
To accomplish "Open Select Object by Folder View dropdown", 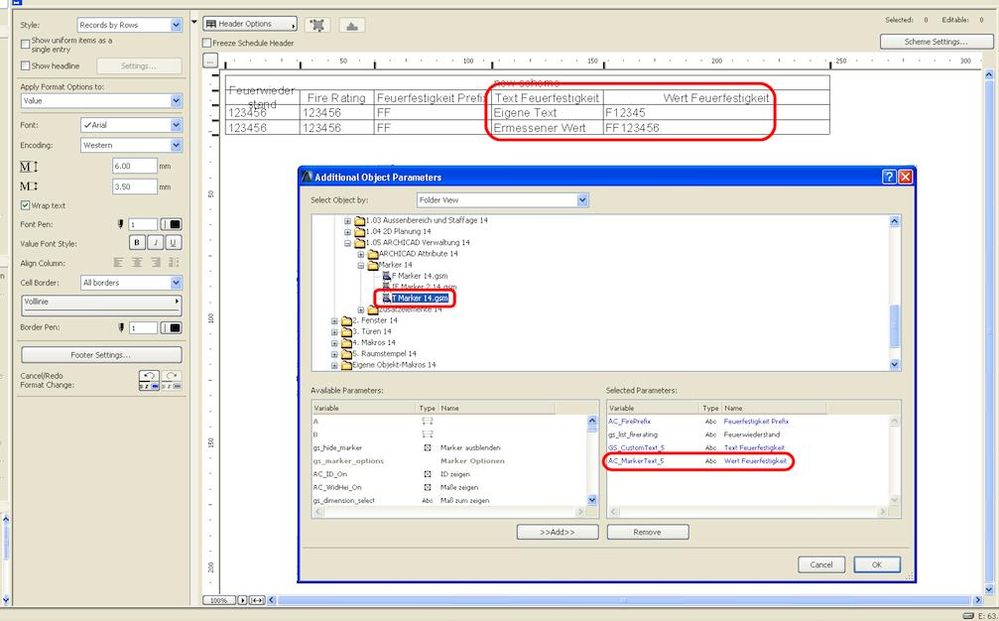I will [x=502, y=200].
